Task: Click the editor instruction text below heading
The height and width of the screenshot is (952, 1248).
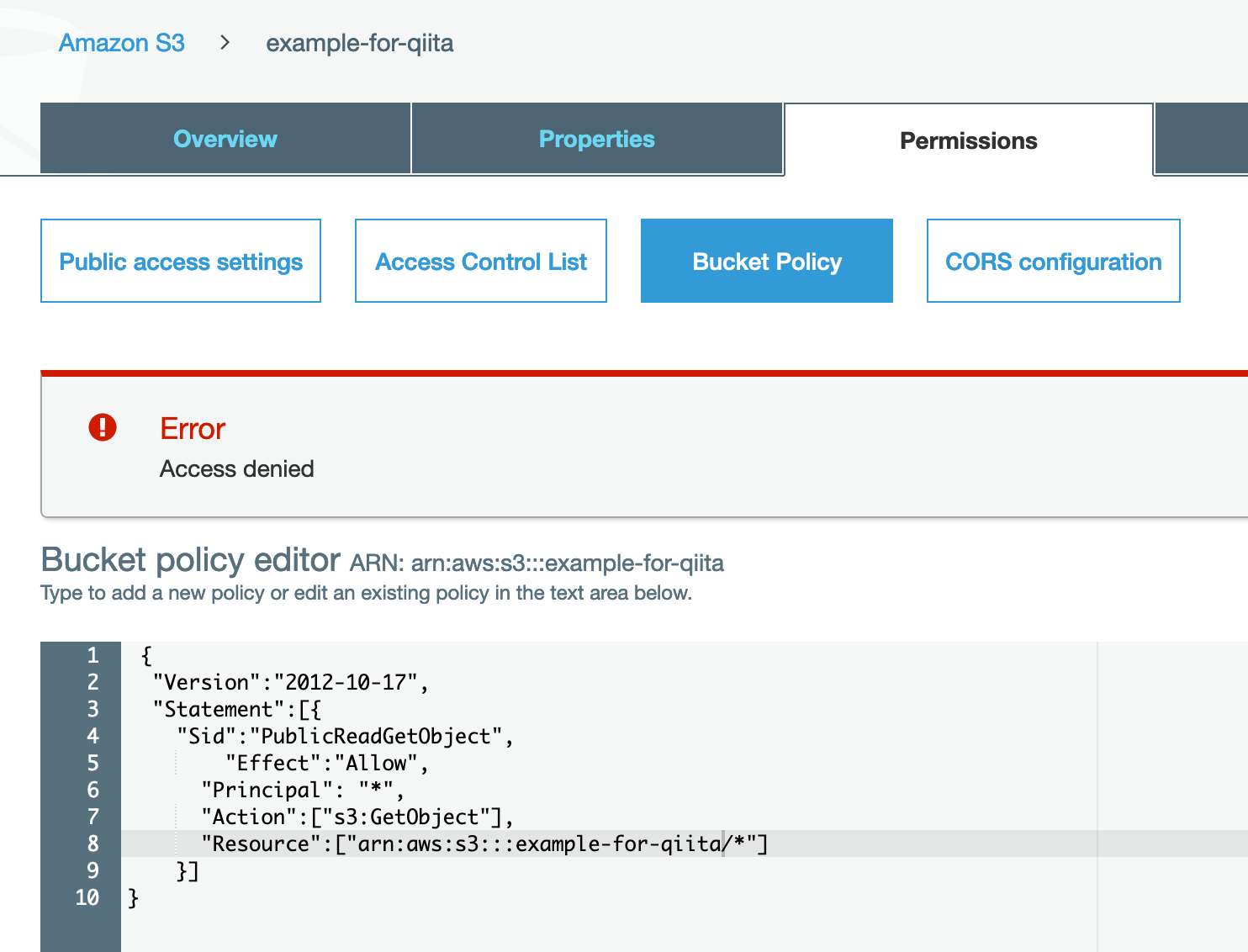Action: click(367, 593)
